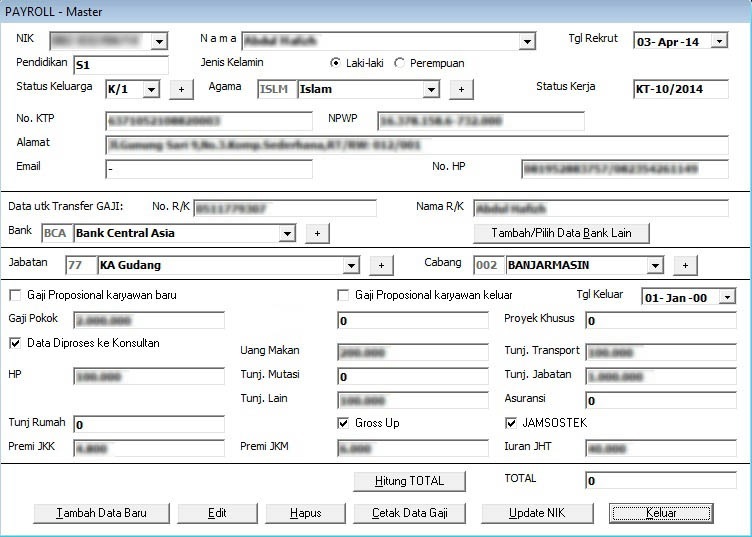The image size is (752, 537).
Task: Click Tambah Data Baru button
Action: (x=101, y=513)
